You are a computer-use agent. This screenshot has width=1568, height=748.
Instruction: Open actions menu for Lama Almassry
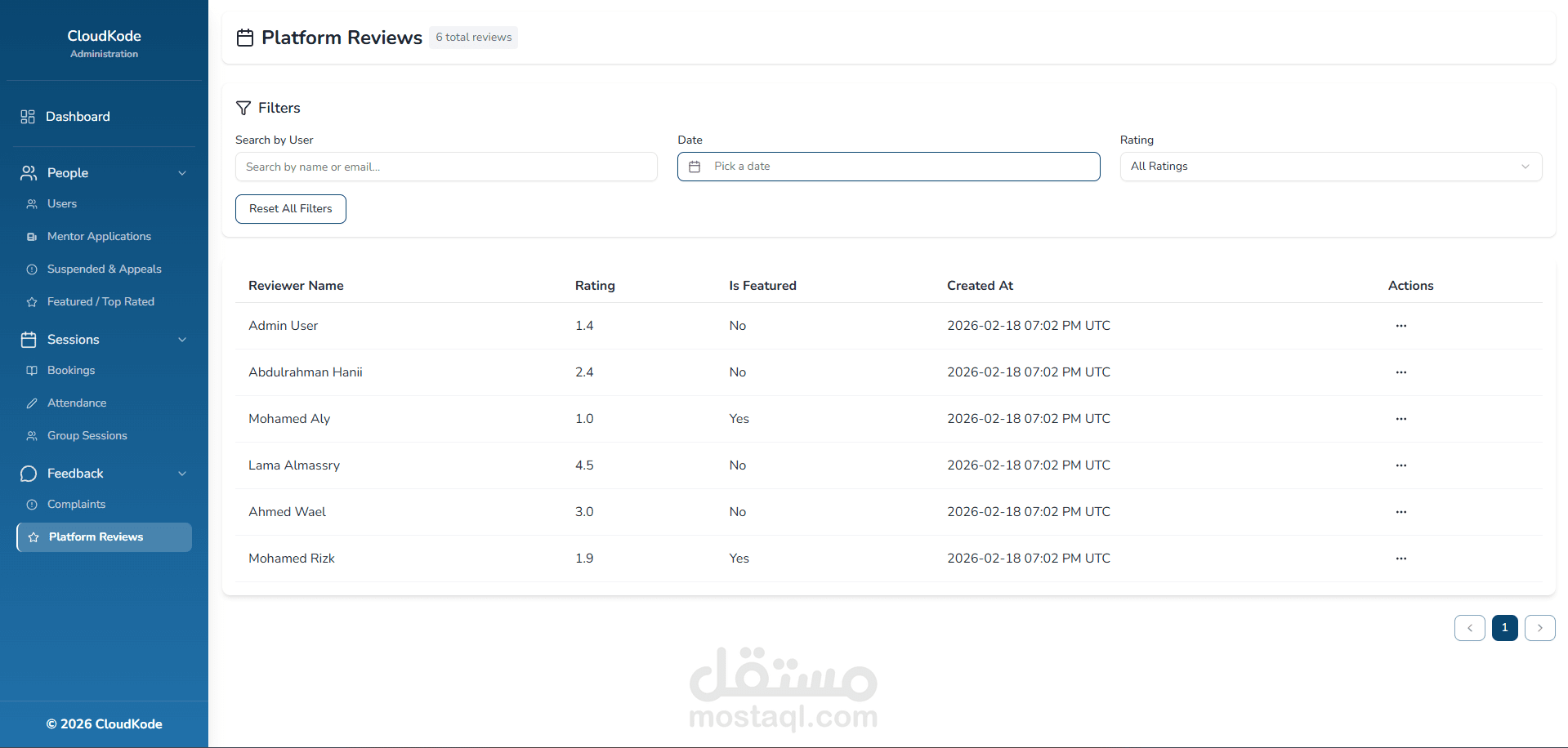point(1401,465)
